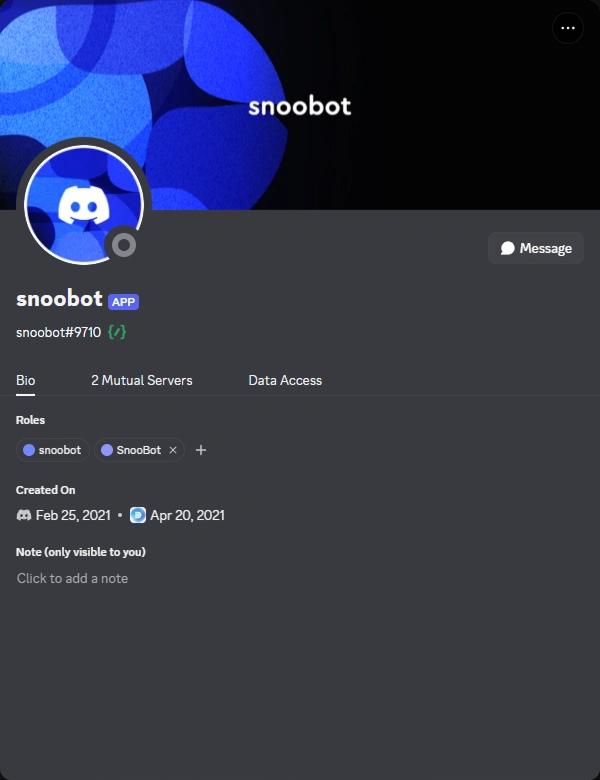Click the snoobot#9710 username tag
This screenshot has height=780, width=600.
pos(59,332)
